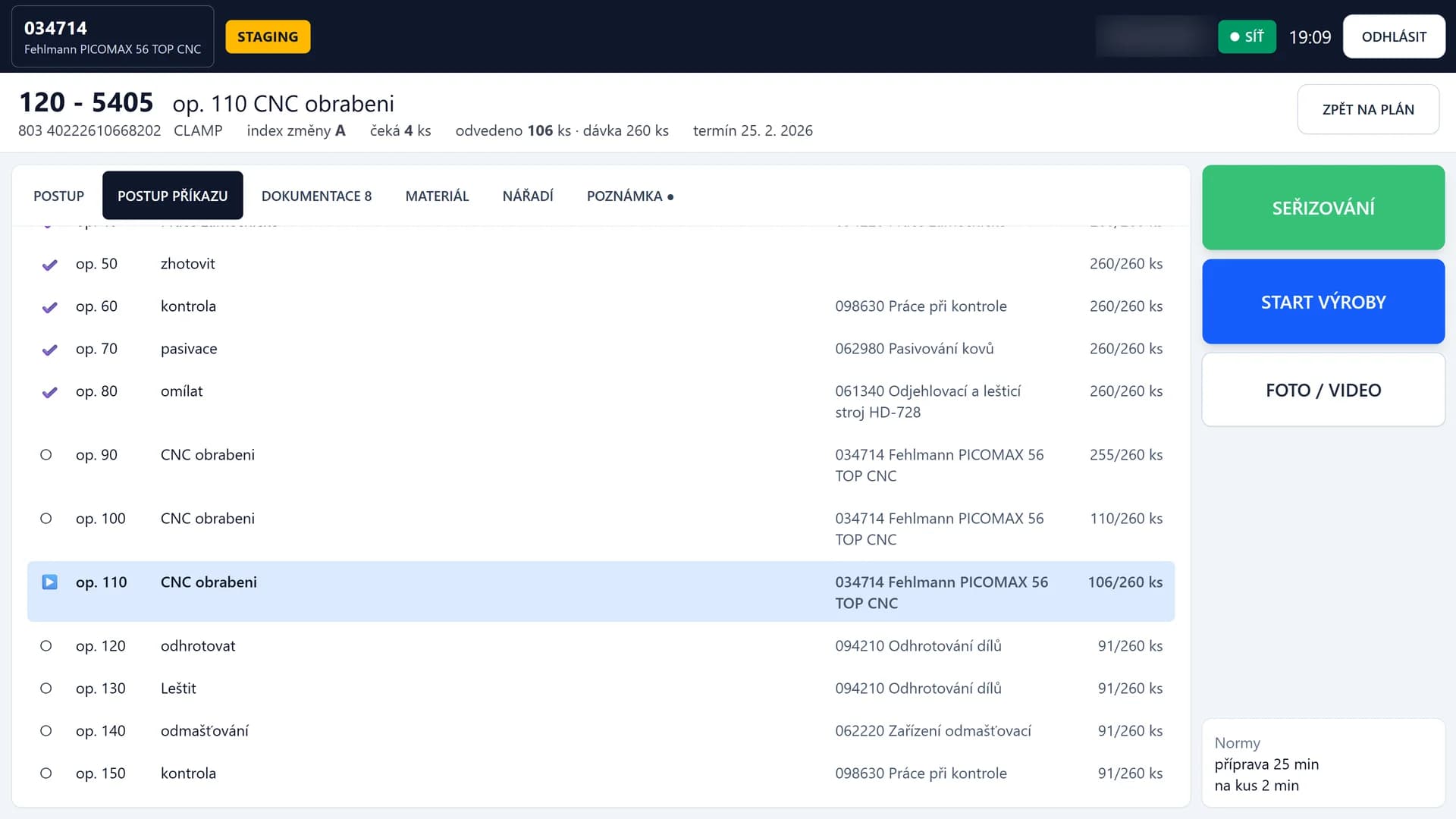Click 098630 Práce při kontrole in op. 150 row
1456x819 pixels.
pyautogui.click(x=921, y=773)
